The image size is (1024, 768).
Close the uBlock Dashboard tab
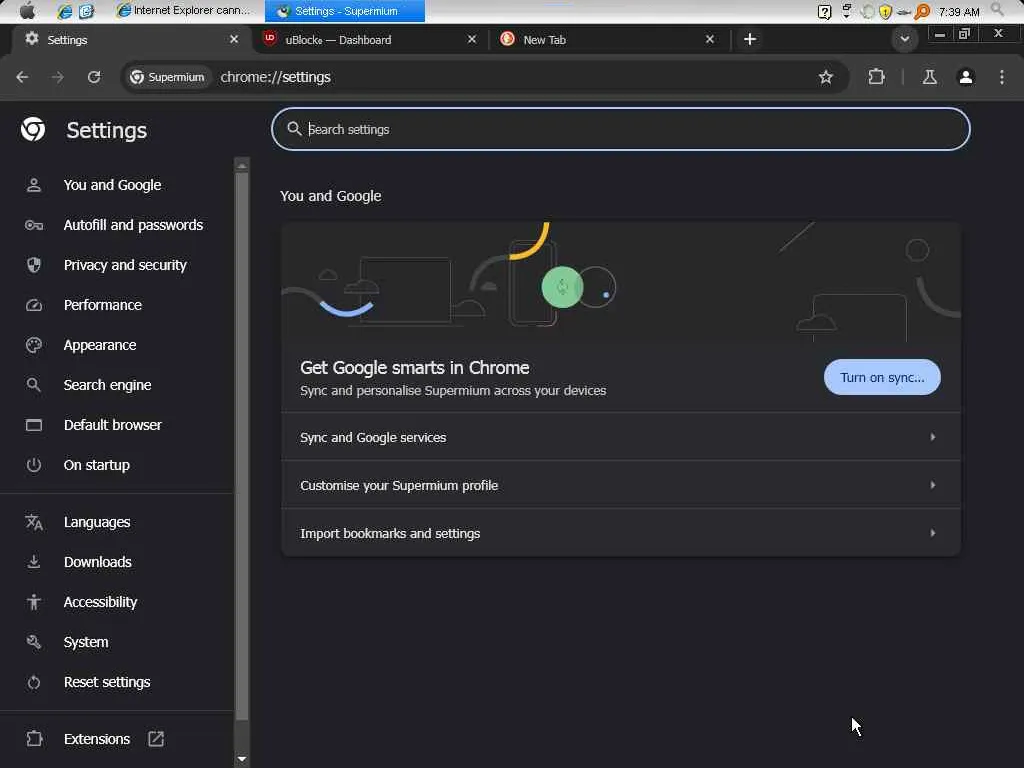click(x=472, y=39)
